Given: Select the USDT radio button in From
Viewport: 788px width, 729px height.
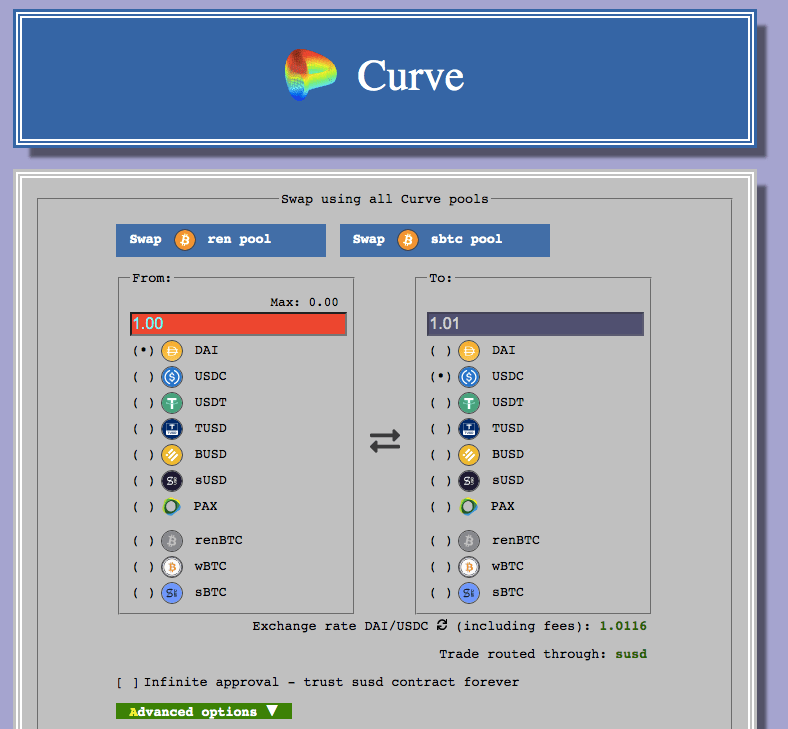Looking at the screenshot, I should coord(143,403).
